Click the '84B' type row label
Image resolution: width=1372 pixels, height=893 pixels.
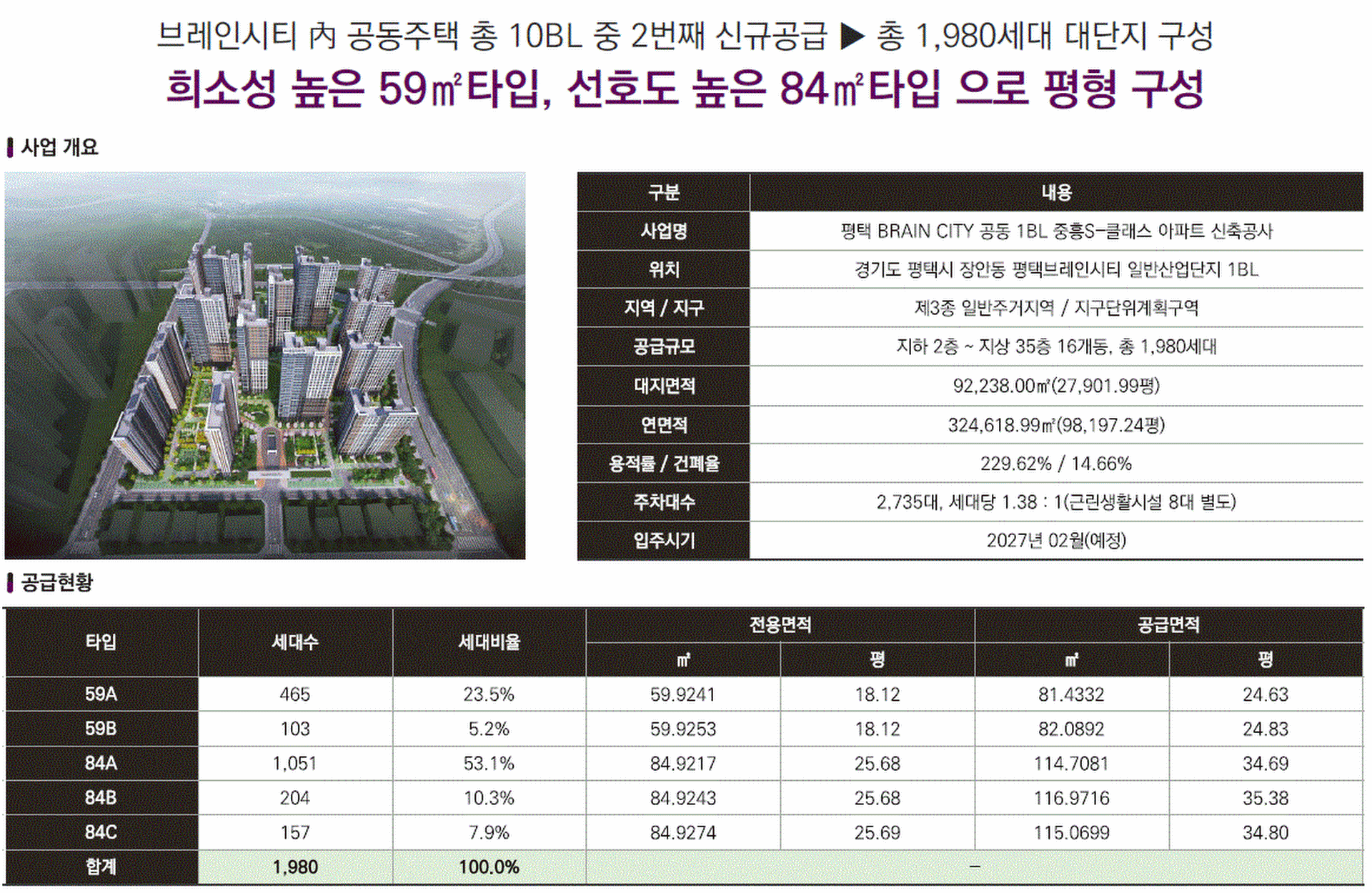point(101,798)
